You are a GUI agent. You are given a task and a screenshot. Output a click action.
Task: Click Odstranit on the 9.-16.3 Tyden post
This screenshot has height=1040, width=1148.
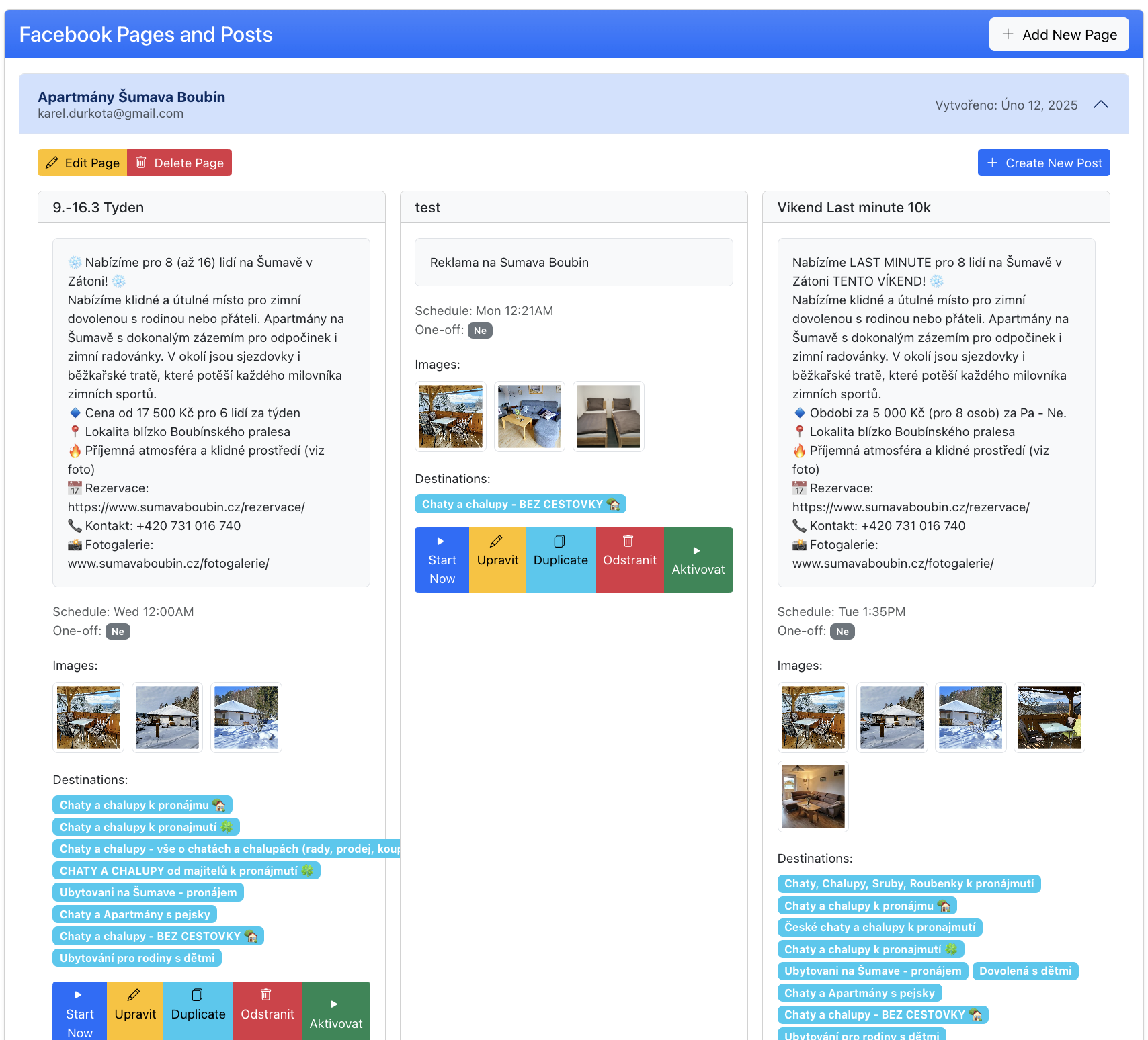[x=268, y=1011]
